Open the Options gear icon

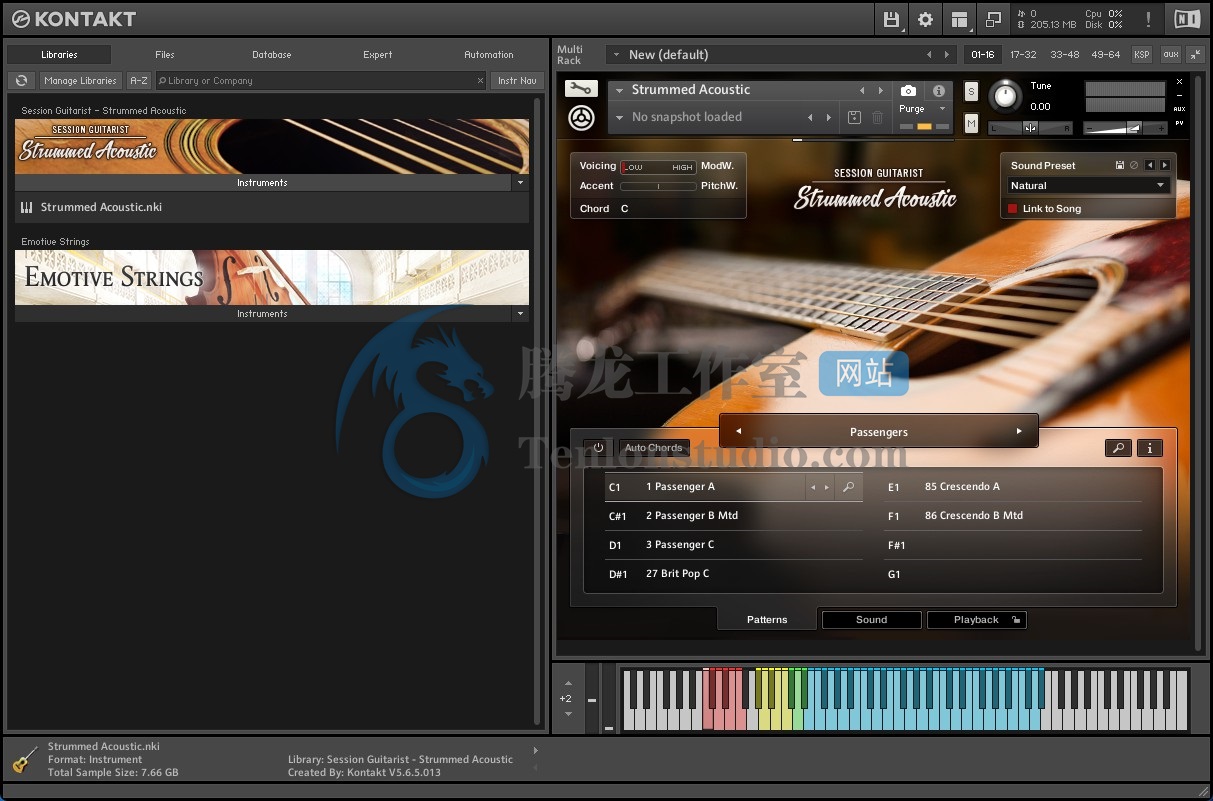pos(925,19)
